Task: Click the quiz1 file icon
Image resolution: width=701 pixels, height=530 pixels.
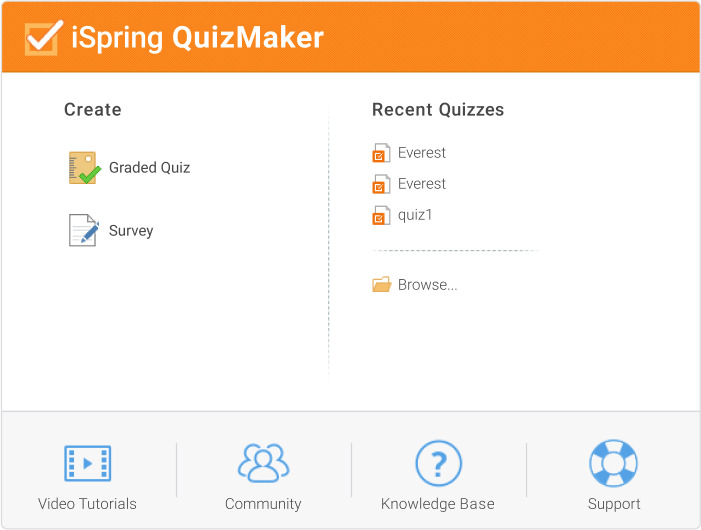Action: 381,216
